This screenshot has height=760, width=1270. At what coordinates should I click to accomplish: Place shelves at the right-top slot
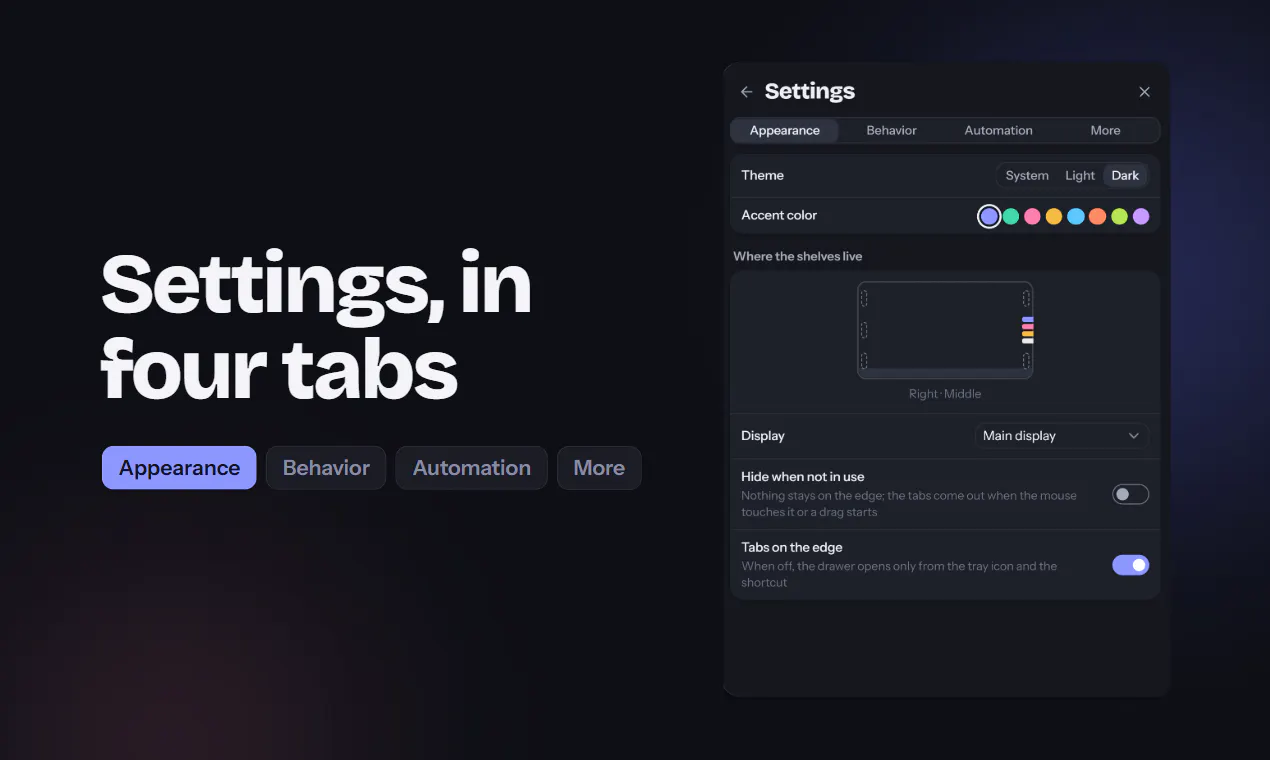point(1026,299)
